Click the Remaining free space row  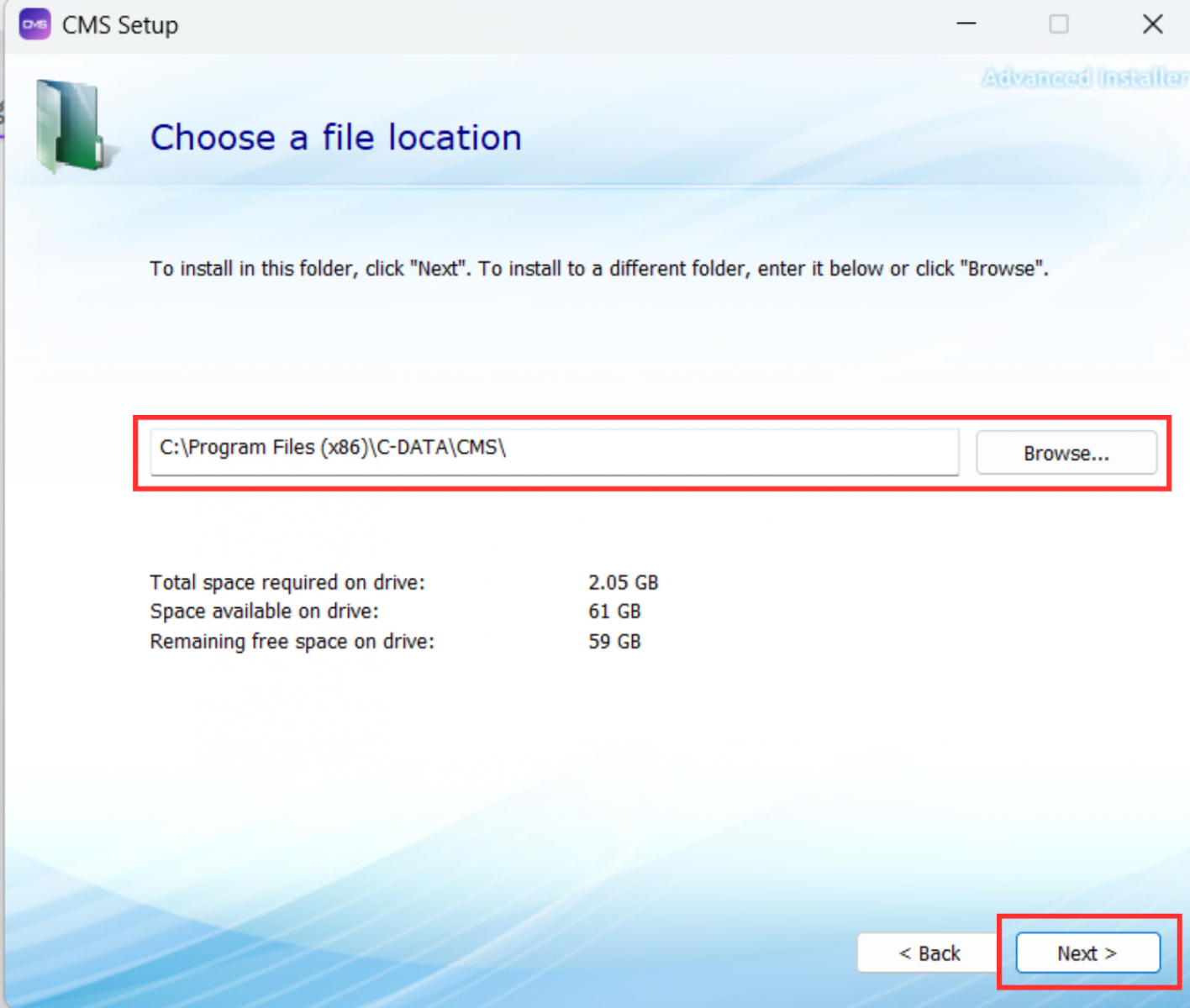click(x=292, y=641)
